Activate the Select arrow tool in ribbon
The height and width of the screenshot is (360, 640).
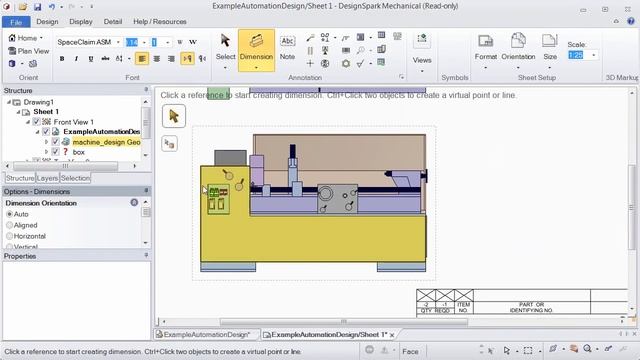pyautogui.click(x=225, y=50)
